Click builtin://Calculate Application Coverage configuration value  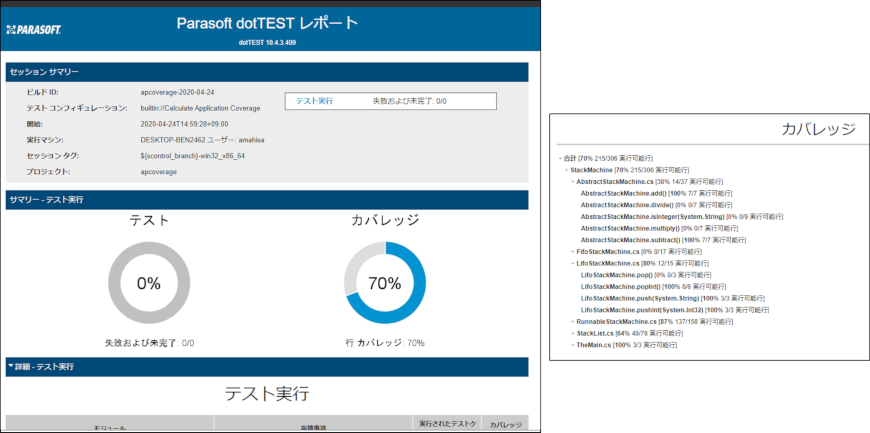click(x=200, y=108)
